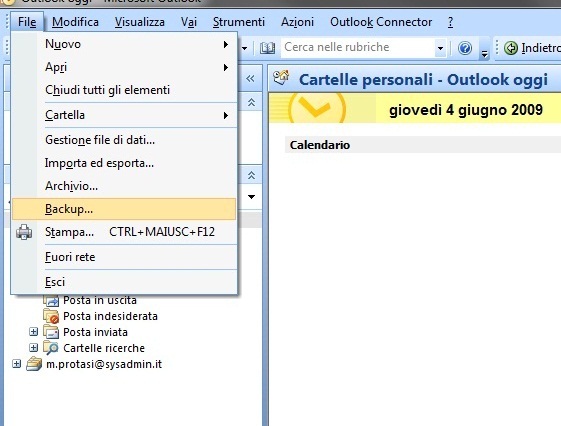The height and width of the screenshot is (426, 561).
Task: Expand the Posta inviata folder tree
Action: [33, 332]
